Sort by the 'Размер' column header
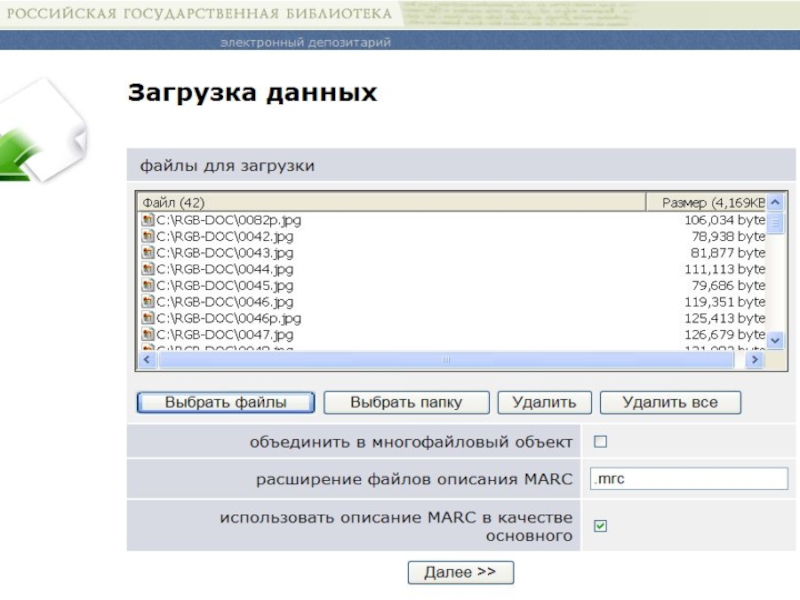 click(706, 203)
